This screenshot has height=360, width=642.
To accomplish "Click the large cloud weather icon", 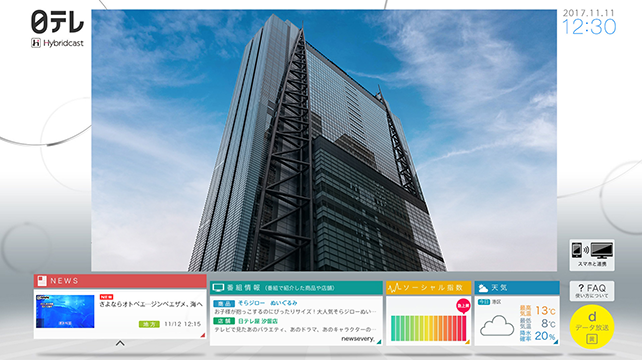I will (497, 326).
